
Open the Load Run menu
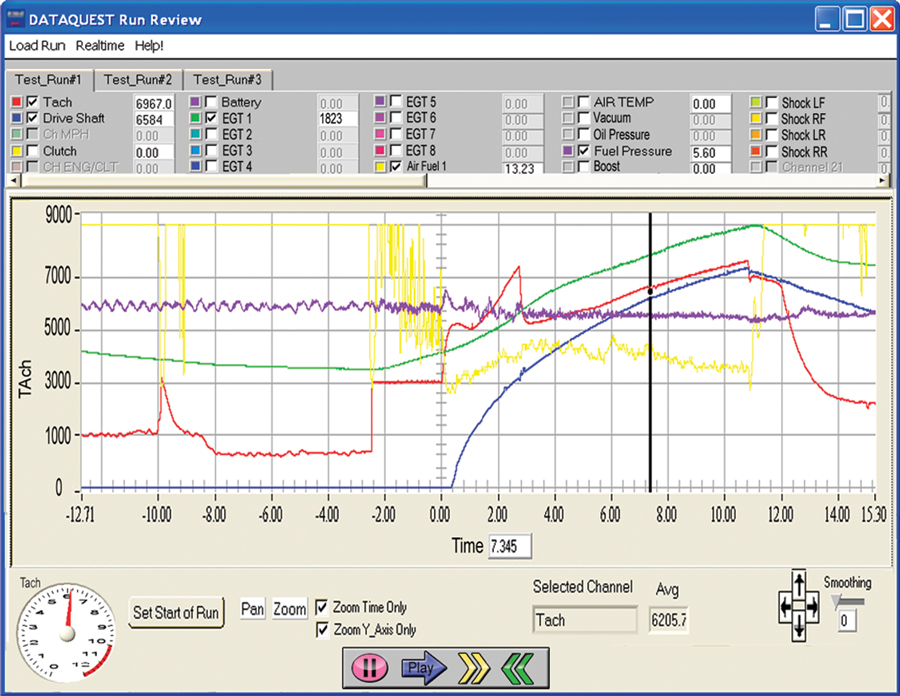point(37,46)
